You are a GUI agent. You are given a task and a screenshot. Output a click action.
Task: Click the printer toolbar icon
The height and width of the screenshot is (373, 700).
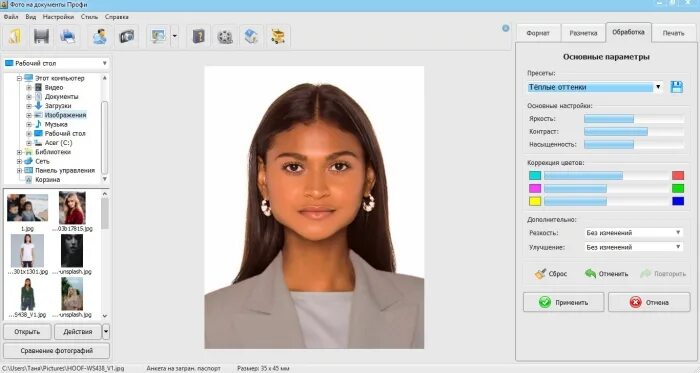68,37
